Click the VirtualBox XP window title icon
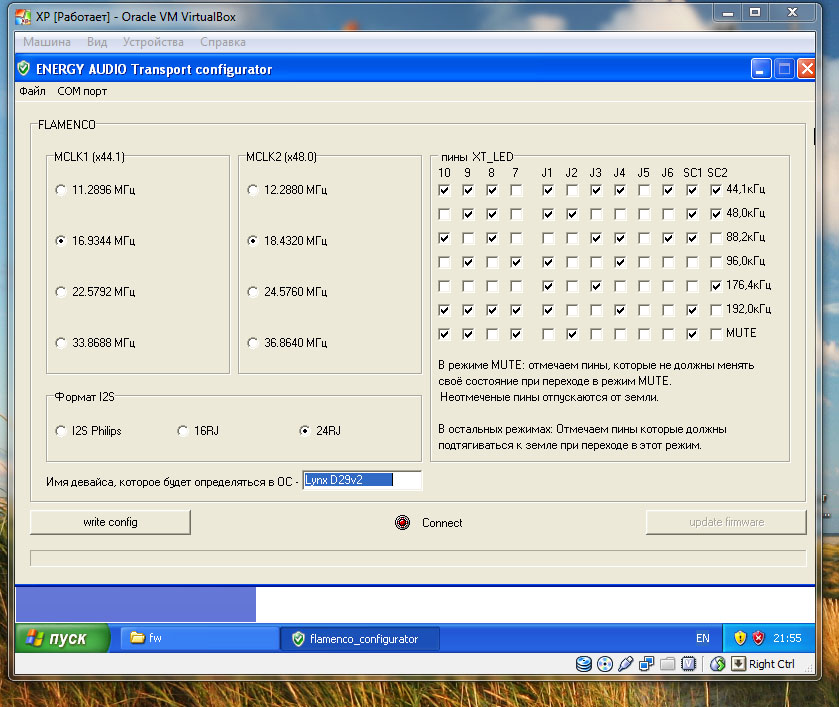This screenshot has height=707, width=839. tap(23, 17)
